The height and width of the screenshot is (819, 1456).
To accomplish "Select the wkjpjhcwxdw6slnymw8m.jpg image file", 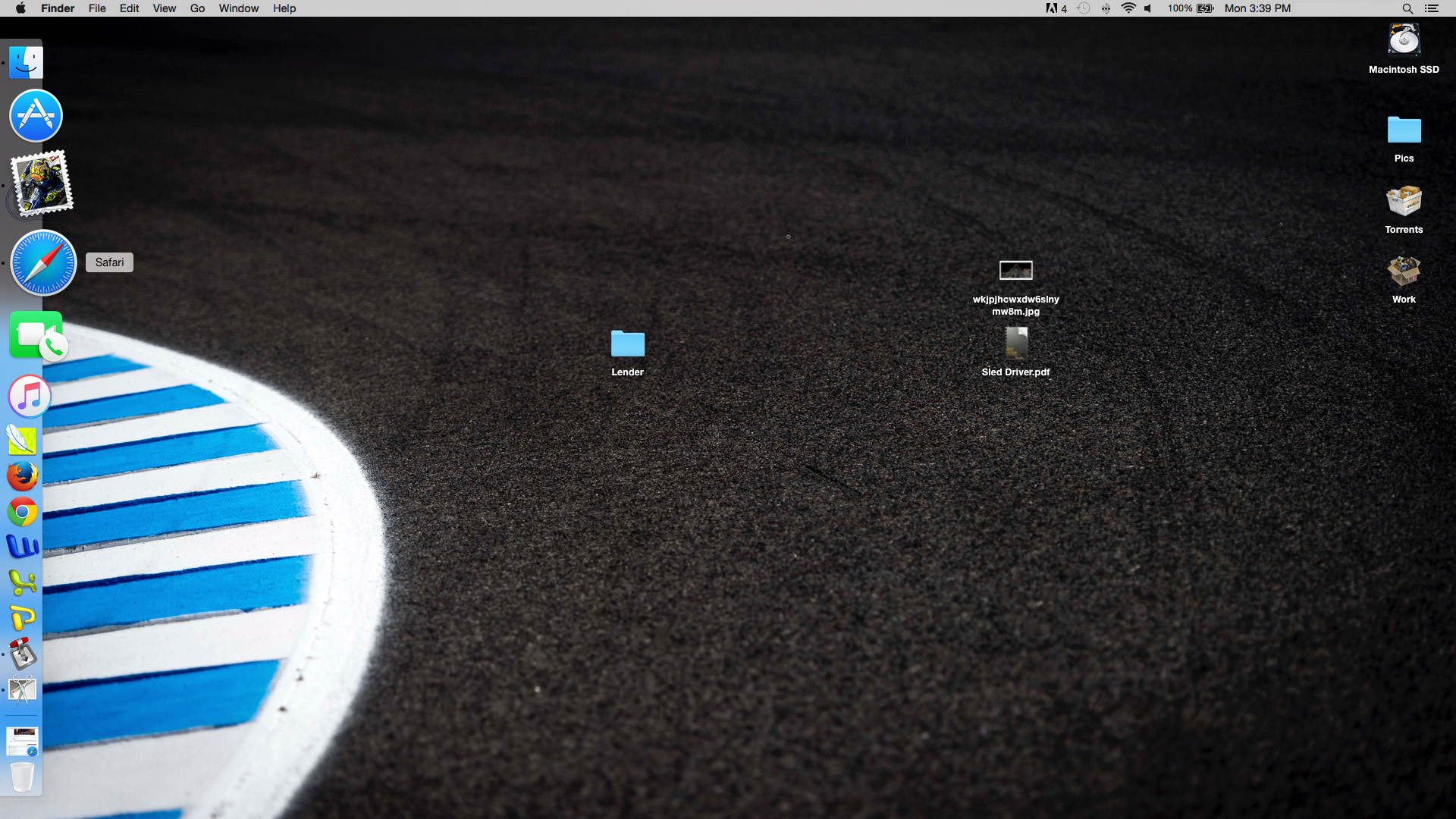I will click(1015, 271).
